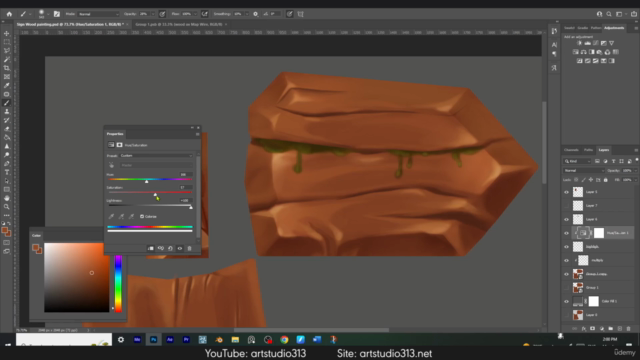The image size is (640, 360).
Task: Hide the multiply layer
Action: (x=566, y=260)
